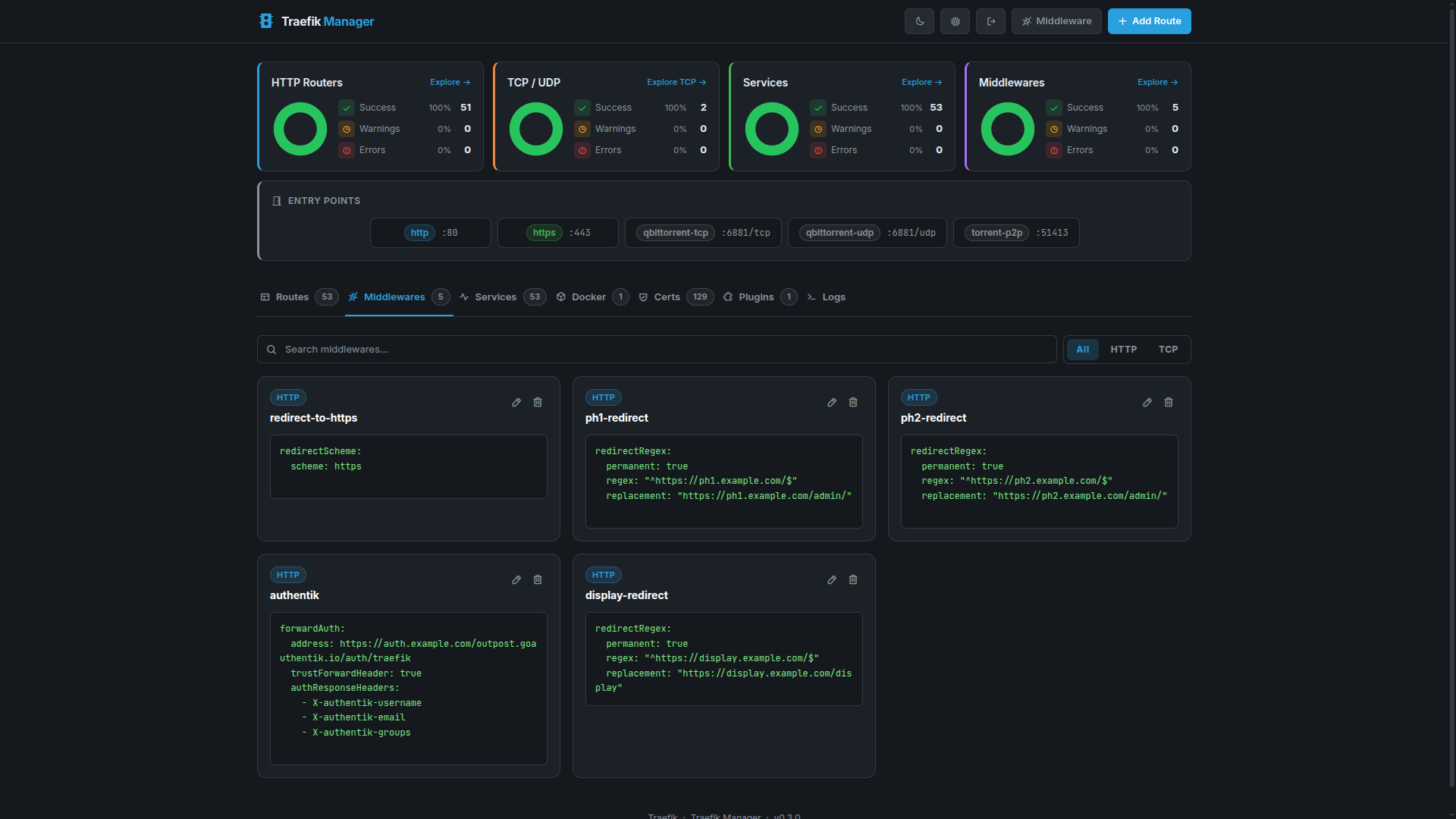Screen dimensions: 1456x819
Task: Expand the Middlewares panel via Explore link
Action: pyautogui.click(x=1157, y=82)
